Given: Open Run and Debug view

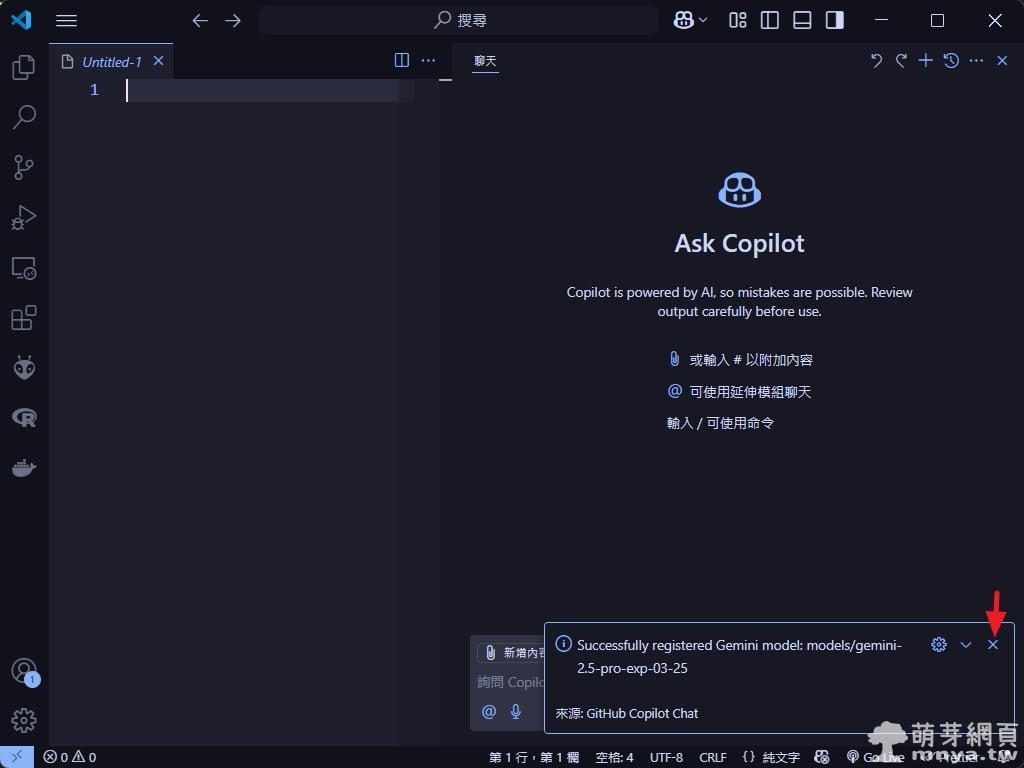Looking at the screenshot, I should point(24,217).
